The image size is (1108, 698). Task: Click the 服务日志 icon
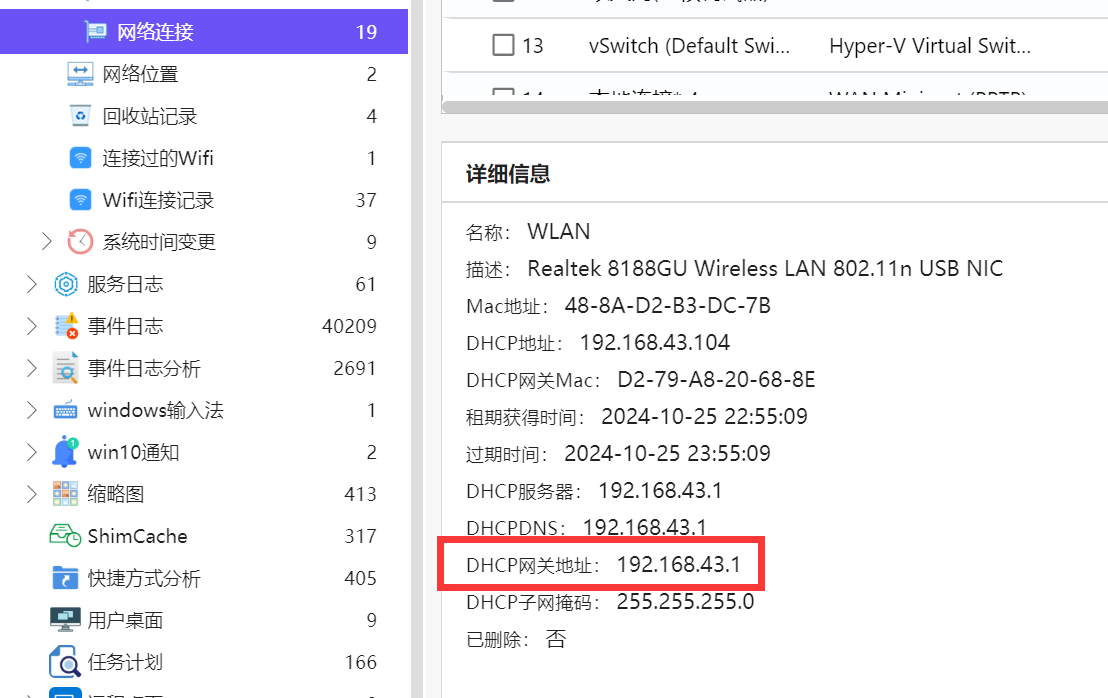tap(66, 284)
